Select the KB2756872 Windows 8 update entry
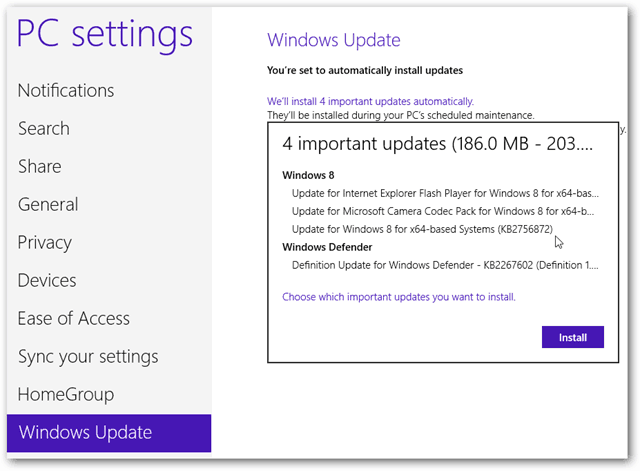Image resolution: width=640 pixels, height=471 pixels. 422,229
